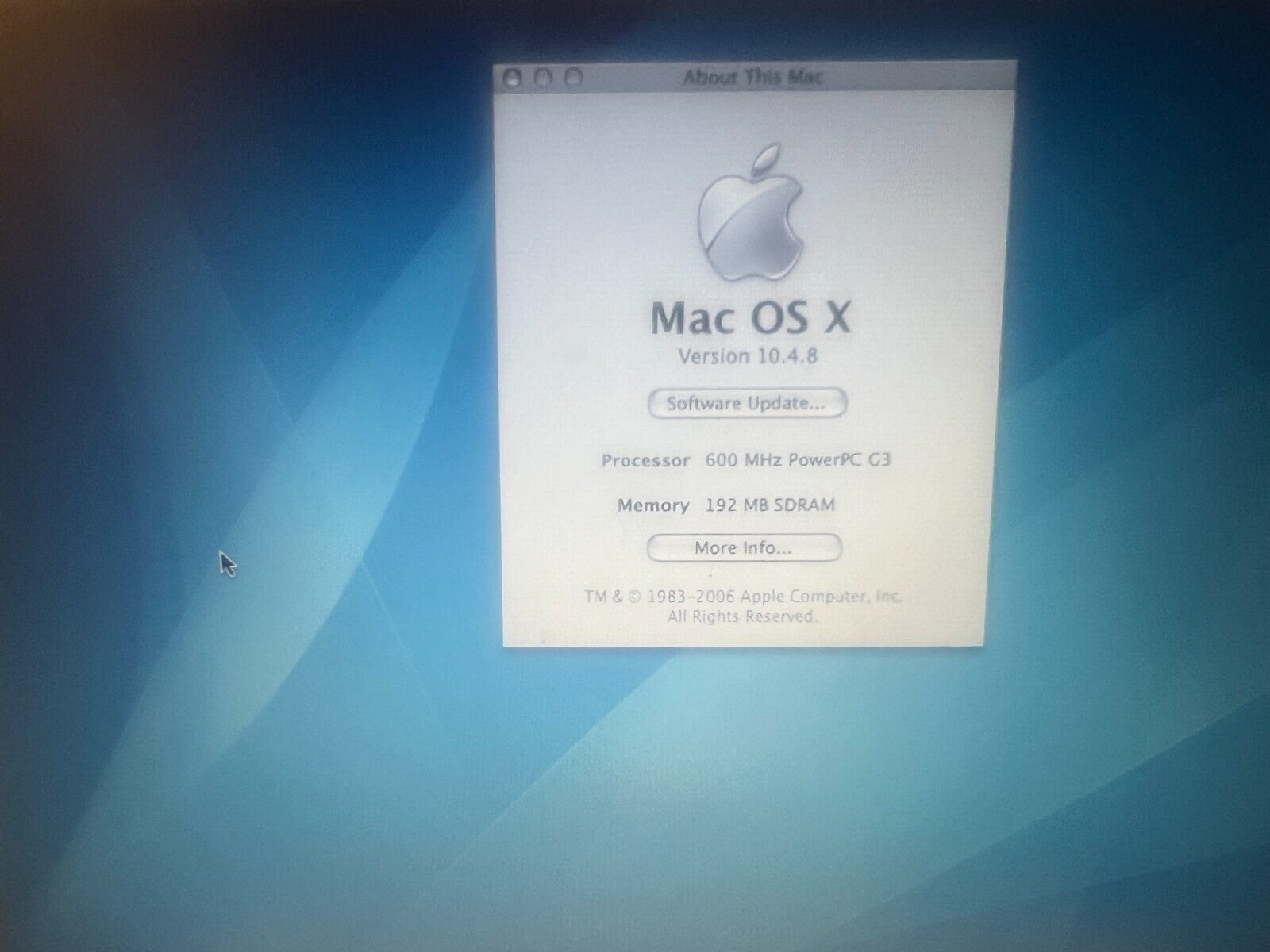Click the Processor label
This screenshot has height=952, width=1270.
[x=645, y=460]
